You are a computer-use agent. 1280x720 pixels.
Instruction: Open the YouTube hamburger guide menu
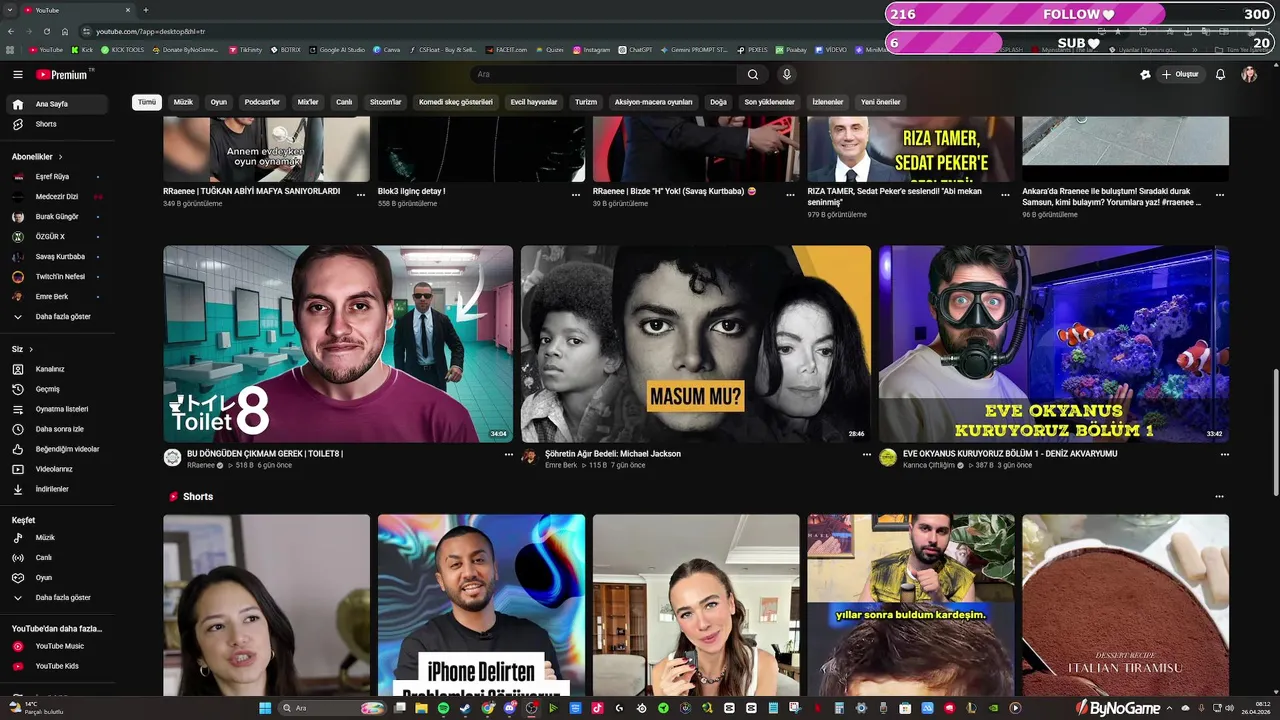click(x=17, y=74)
